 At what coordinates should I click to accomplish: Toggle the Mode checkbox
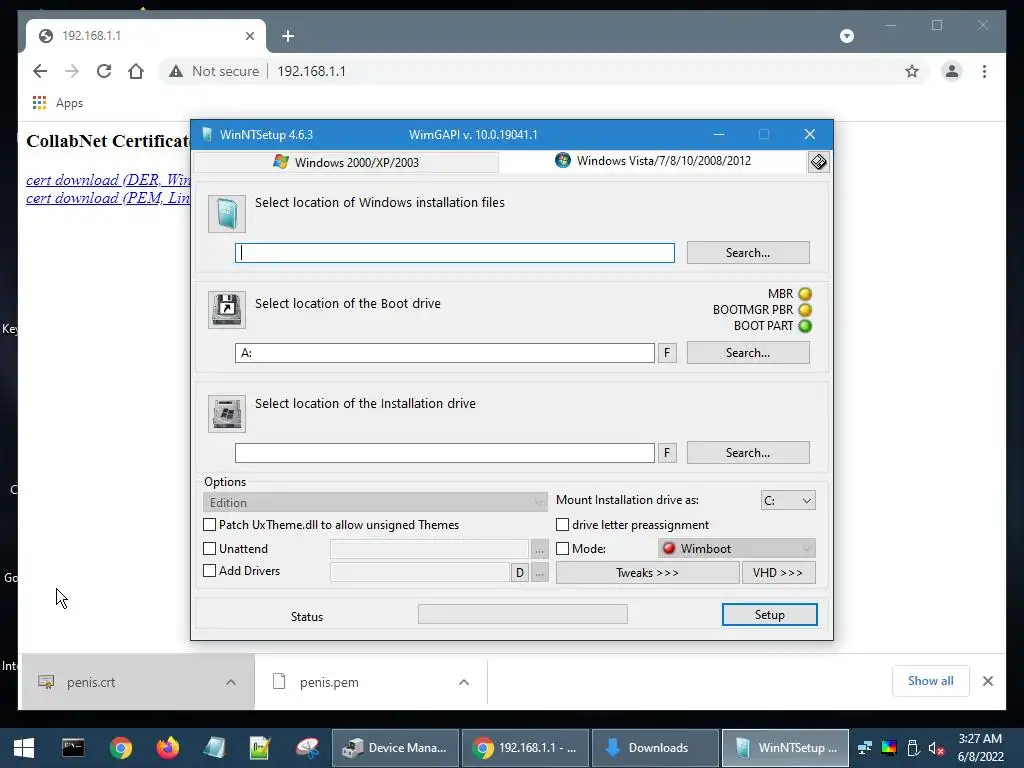click(562, 549)
